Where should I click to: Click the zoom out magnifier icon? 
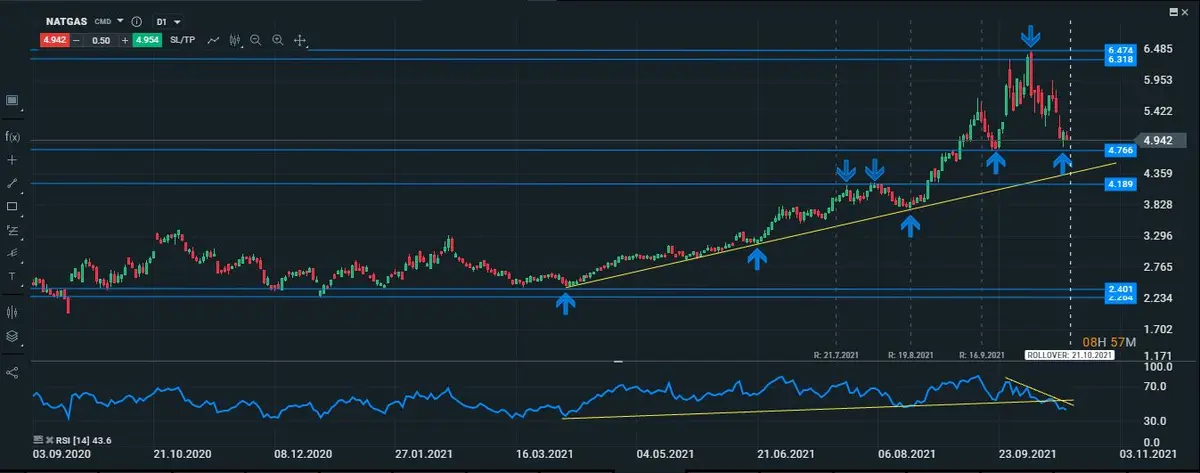(x=256, y=41)
